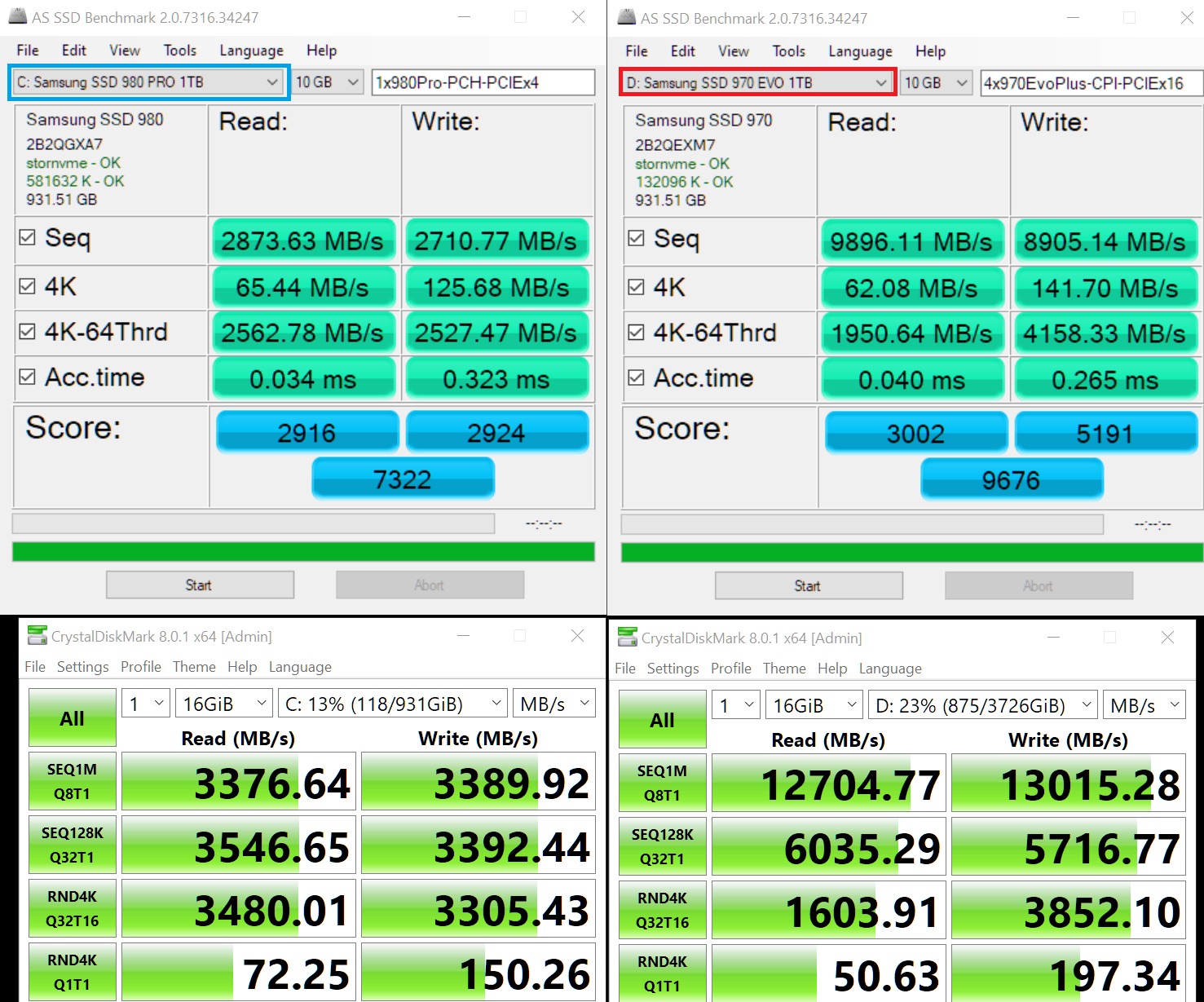This screenshot has height=1002, width=1204.
Task: Open Tools menu in left AS SSD window
Action: click(x=179, y=51)
